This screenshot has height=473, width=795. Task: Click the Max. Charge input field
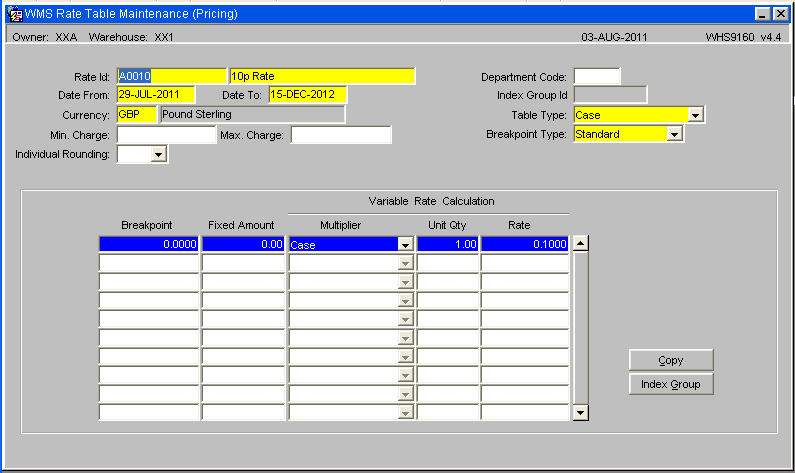click(x=341, y=135)
